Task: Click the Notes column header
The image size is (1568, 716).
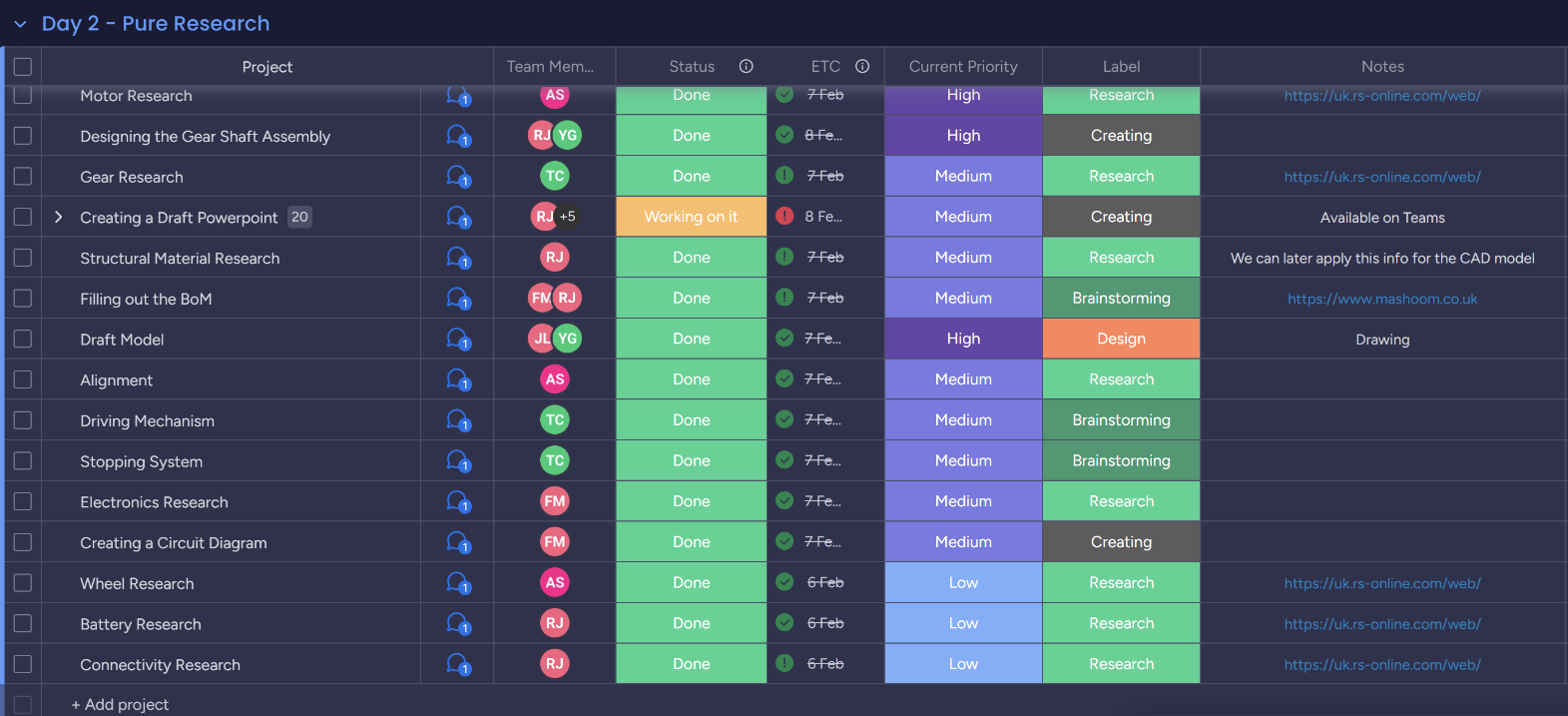Action: pos(1382,67)
